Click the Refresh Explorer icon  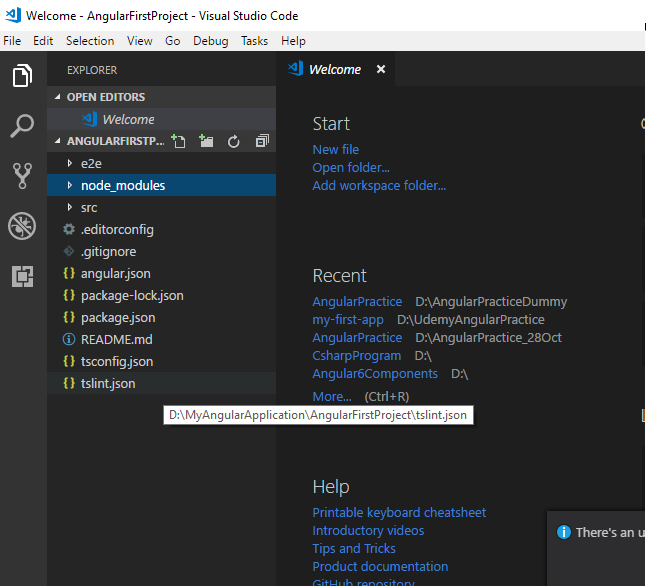[234, 141]
